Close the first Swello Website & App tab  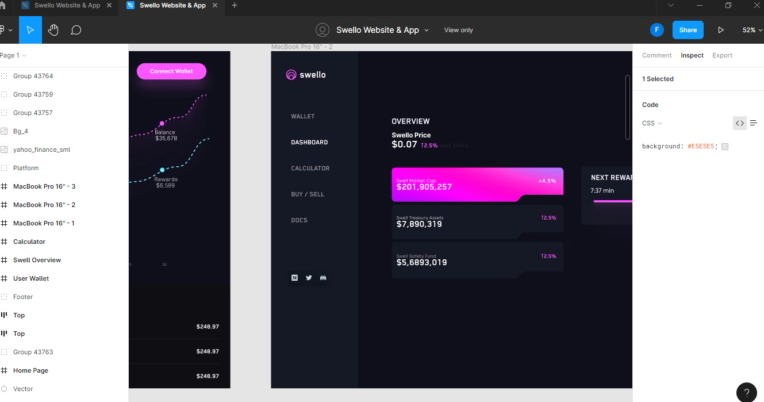(x=109, y=5)
